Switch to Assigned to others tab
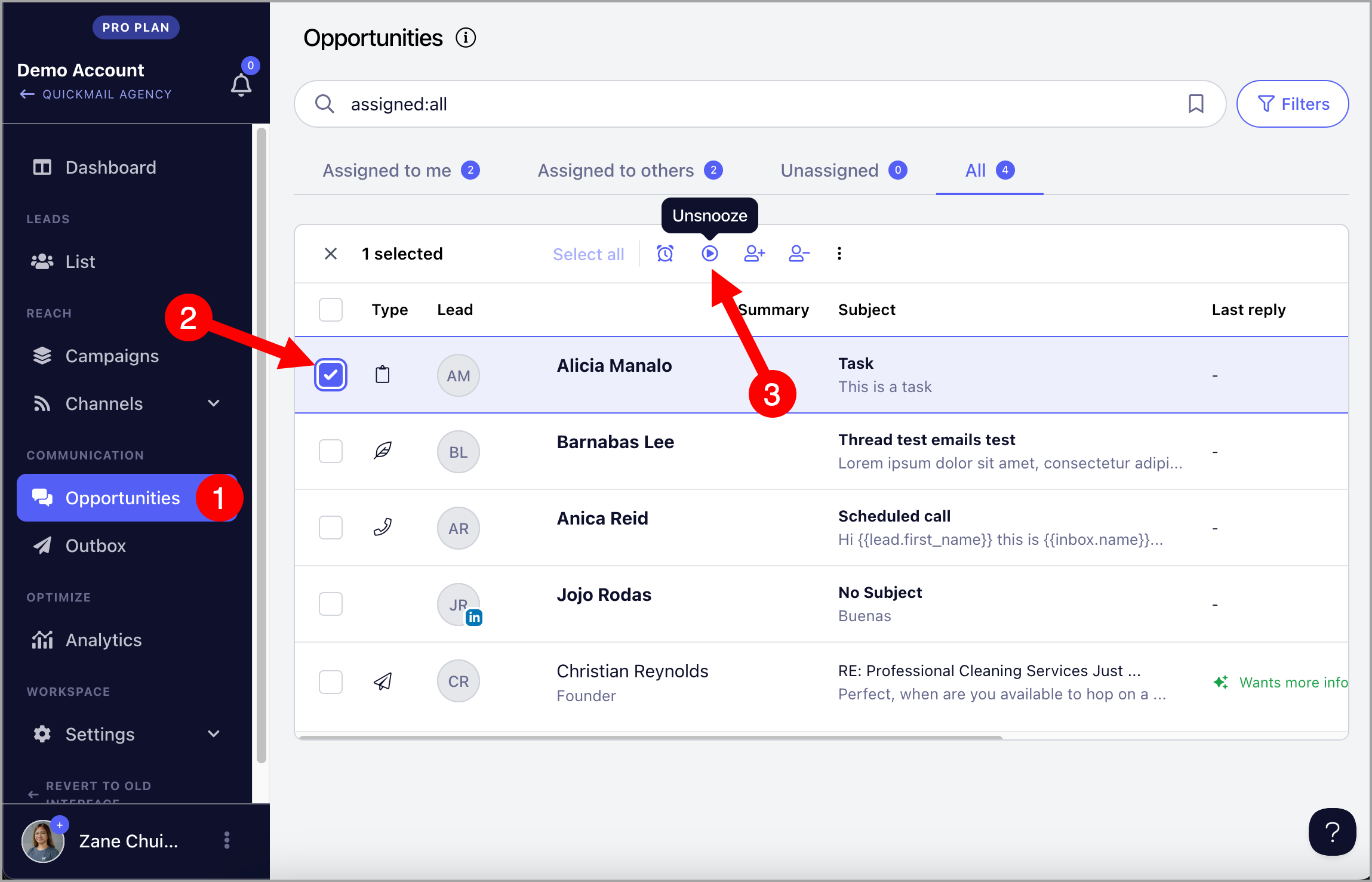This screenshot has width=1372, height=882. tap(630, 171)
